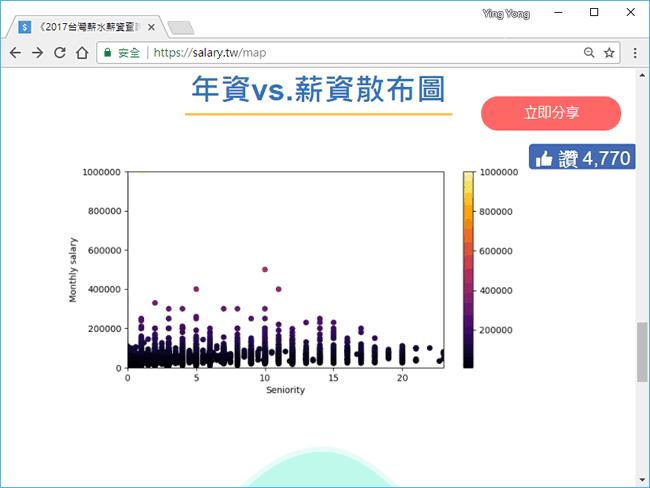Click the 立即分享 share button
This screenshot has height=488, width=650.
(551, 113)
